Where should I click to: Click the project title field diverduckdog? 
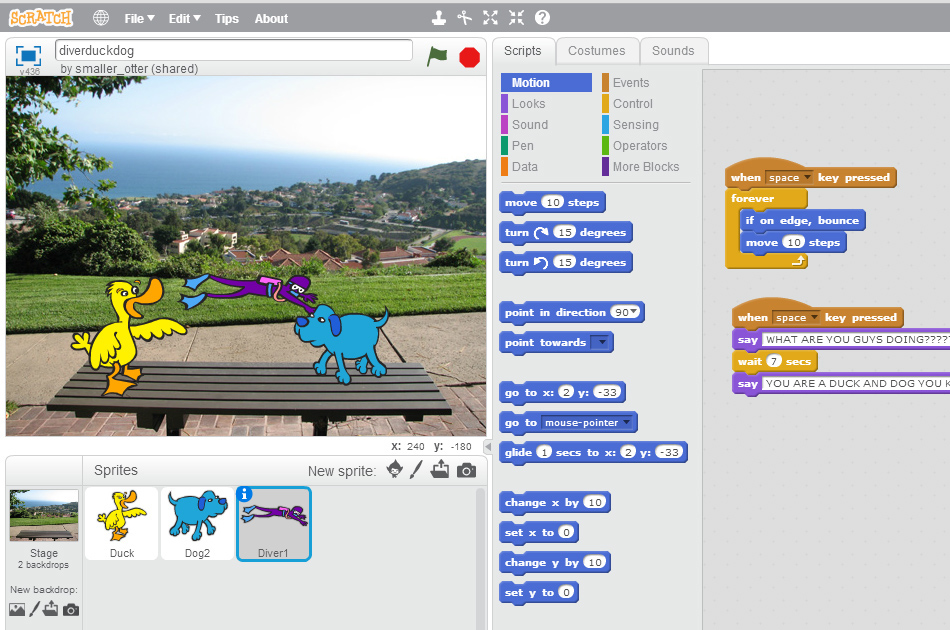[x=234, y=50]
